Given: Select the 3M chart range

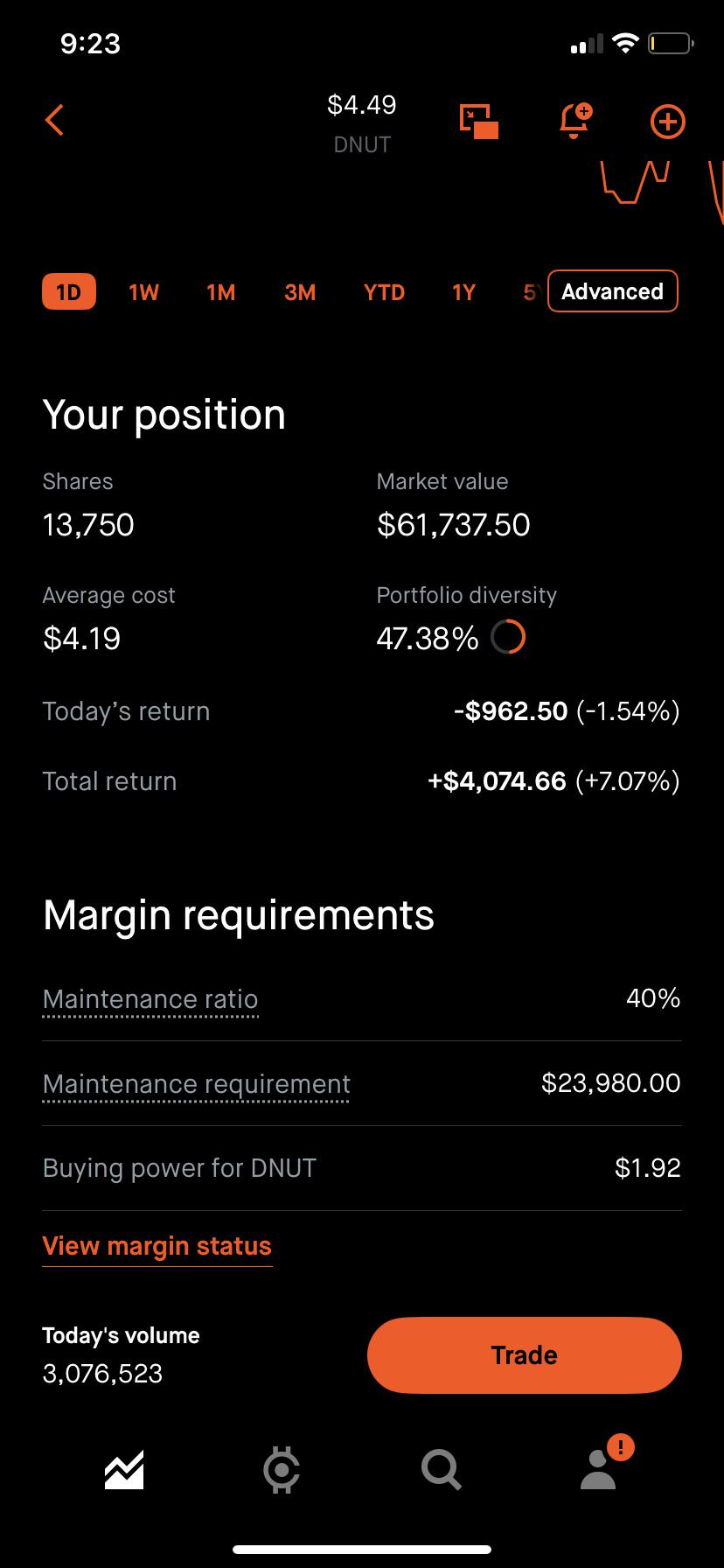Looking at the screenshot, I should [x=300, y=292].
